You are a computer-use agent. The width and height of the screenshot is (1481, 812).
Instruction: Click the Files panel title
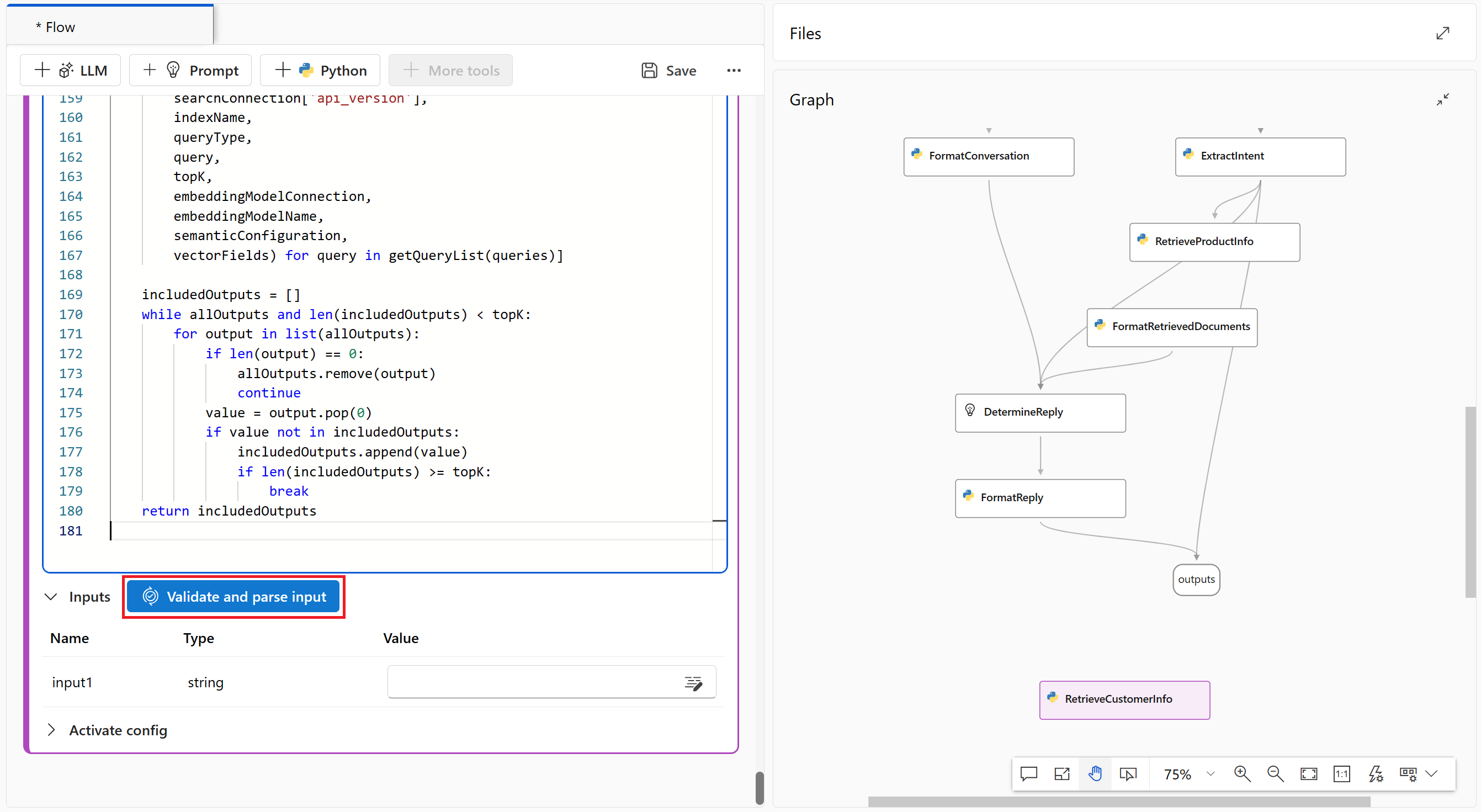[805, 33]
